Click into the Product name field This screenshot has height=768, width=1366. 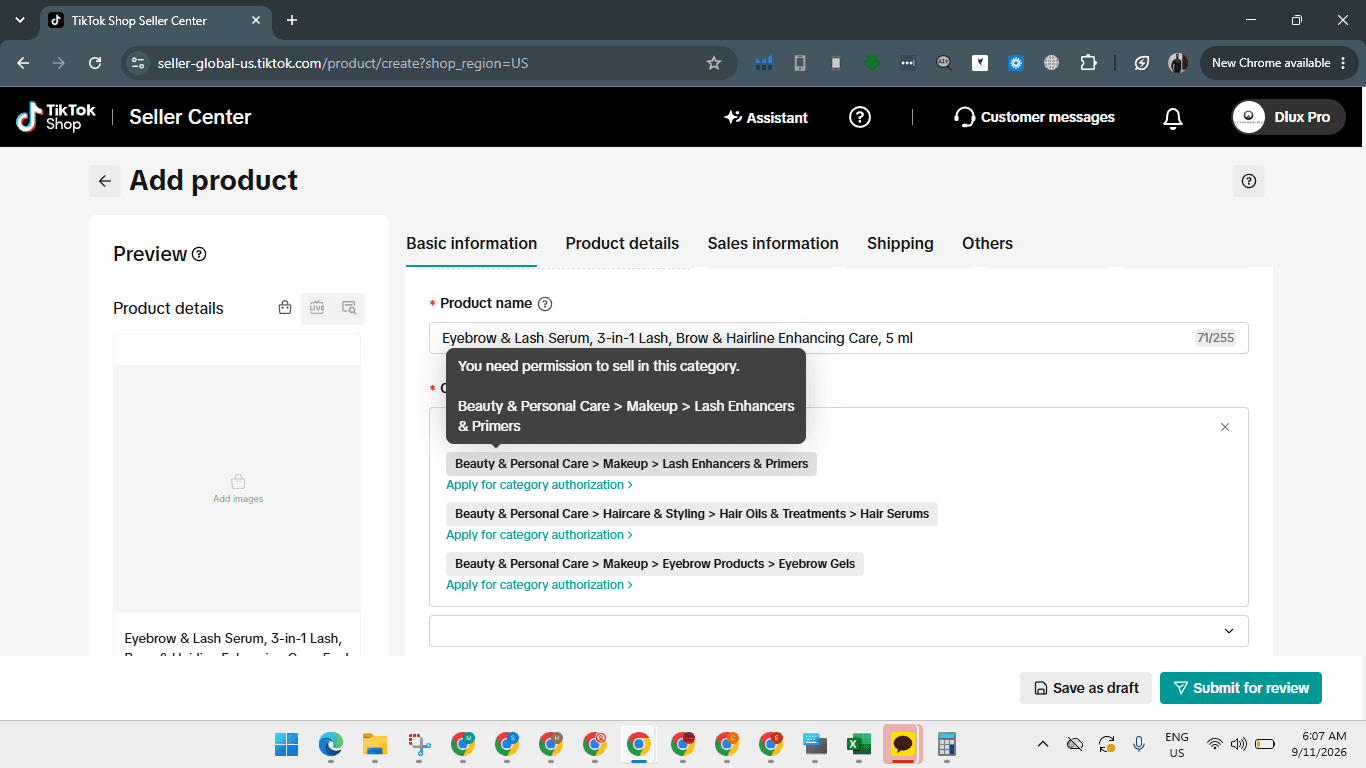tap(839, 338)
